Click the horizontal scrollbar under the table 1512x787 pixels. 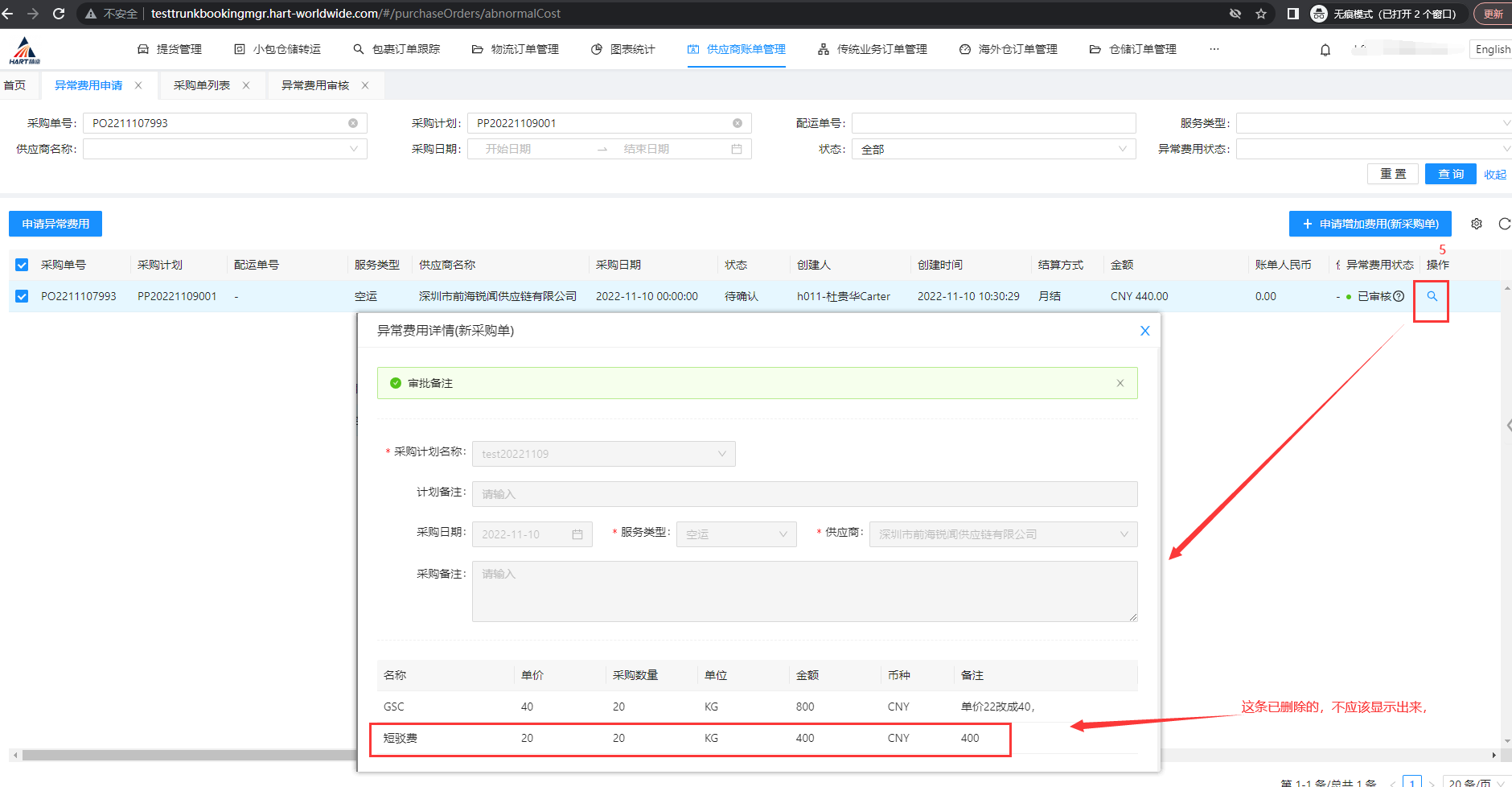[185, 755]
